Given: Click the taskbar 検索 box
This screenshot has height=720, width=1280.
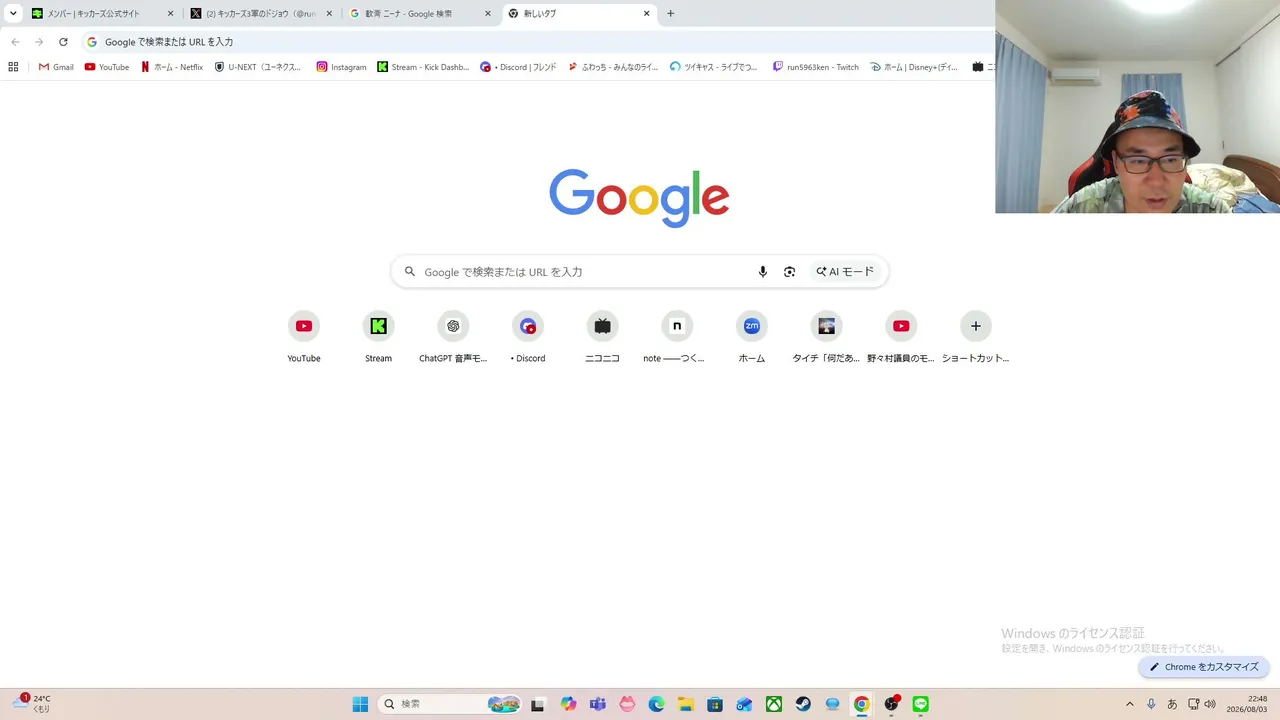Looking at the screenshot, I should (451, 704).
